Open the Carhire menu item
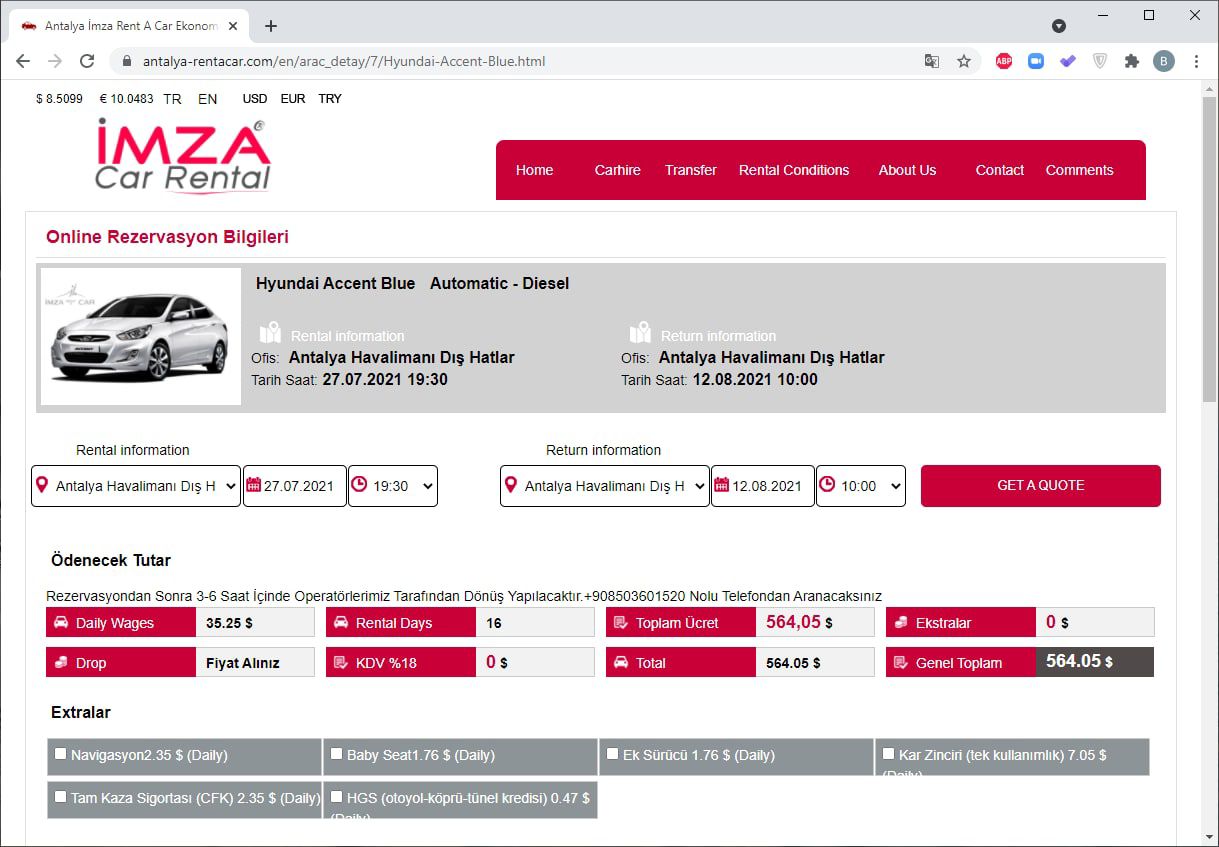Image resolution: width=1219 pixels, height=847 pixels. (618, 170)
